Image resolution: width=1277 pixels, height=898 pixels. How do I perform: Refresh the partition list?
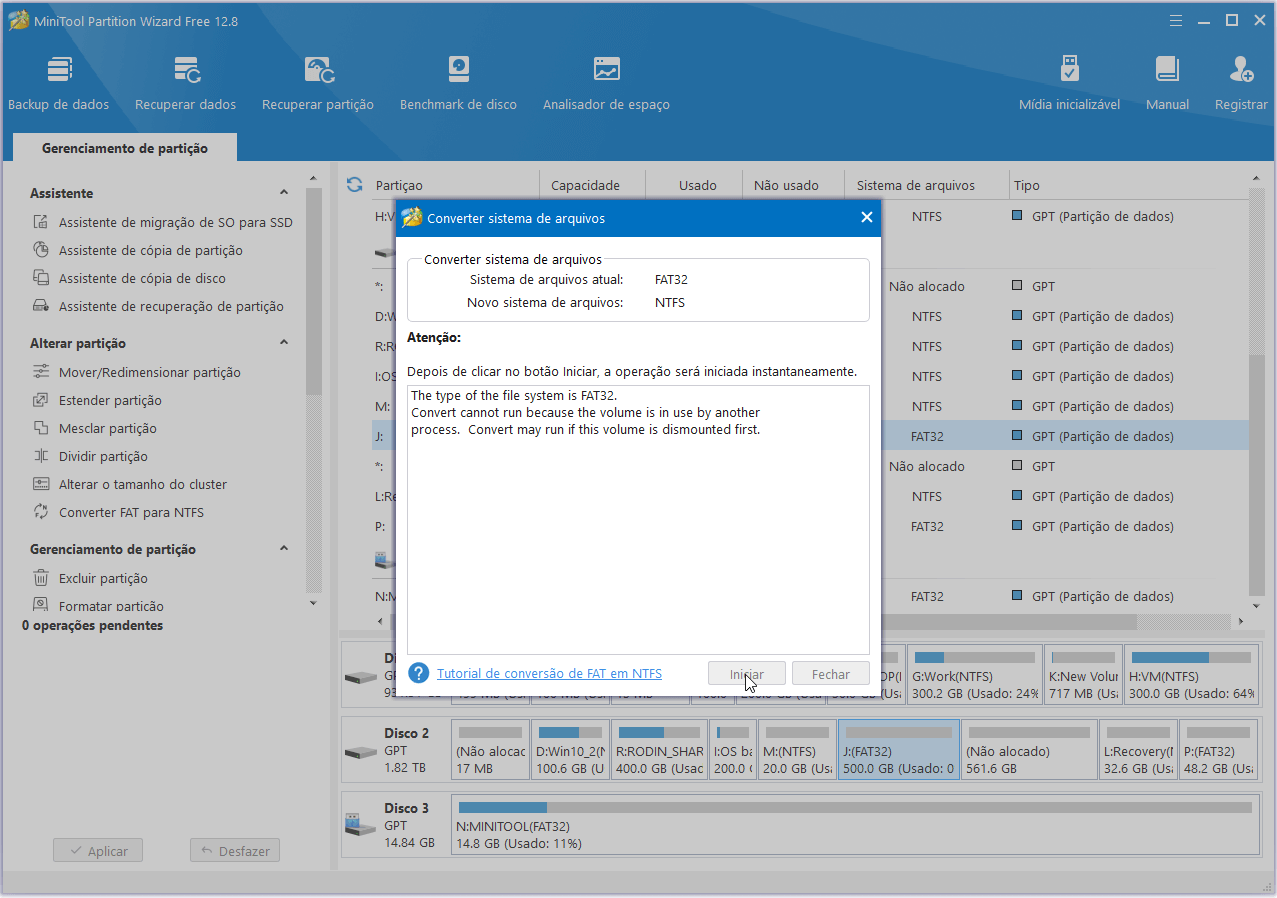tap(355, 184)
